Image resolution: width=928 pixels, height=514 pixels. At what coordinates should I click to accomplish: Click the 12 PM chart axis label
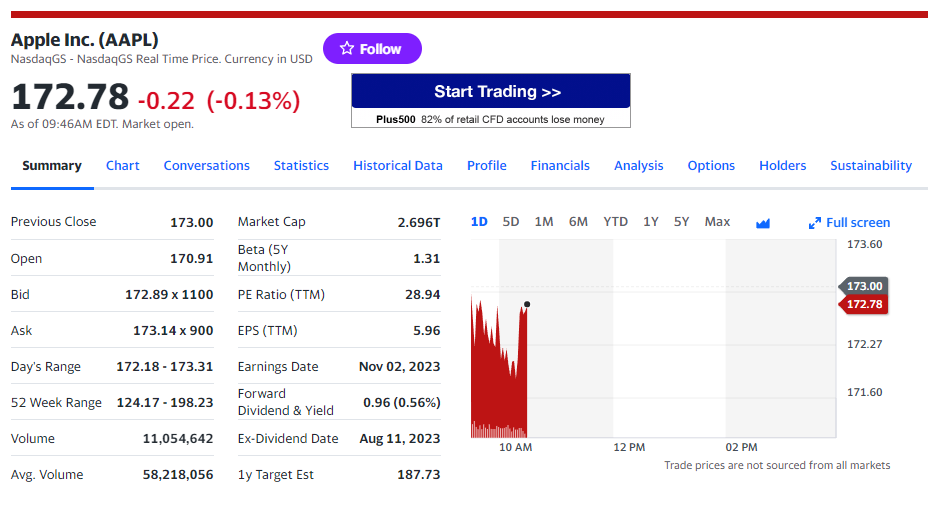[x=629, y=448]
